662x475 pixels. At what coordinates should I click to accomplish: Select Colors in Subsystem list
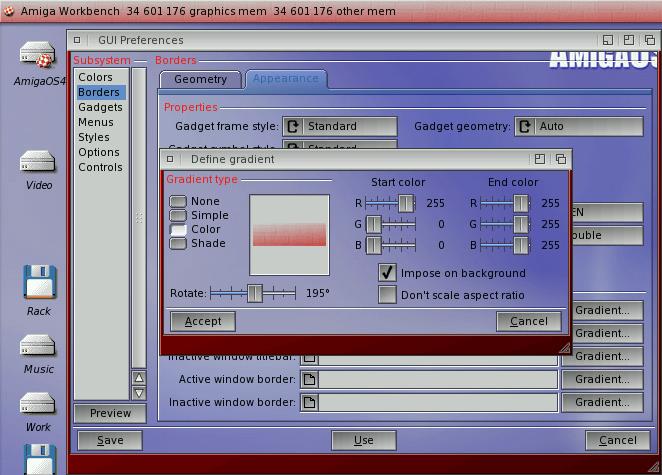pos(95,77)
